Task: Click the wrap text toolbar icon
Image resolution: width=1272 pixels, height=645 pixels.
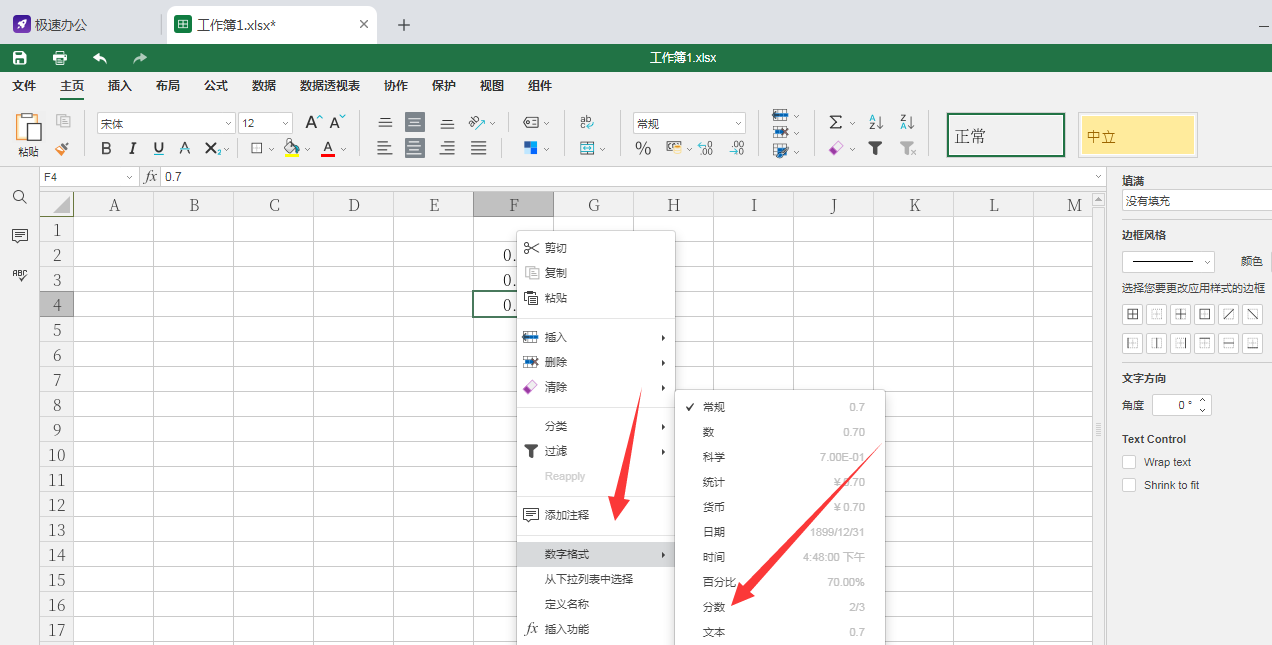Action: coord(587,122)
